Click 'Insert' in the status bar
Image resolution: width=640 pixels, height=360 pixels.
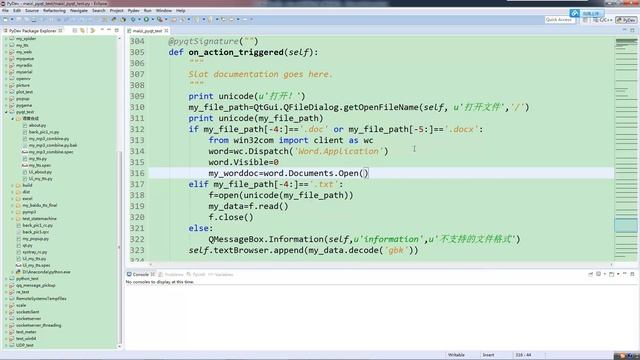click(x=488, y=355)
